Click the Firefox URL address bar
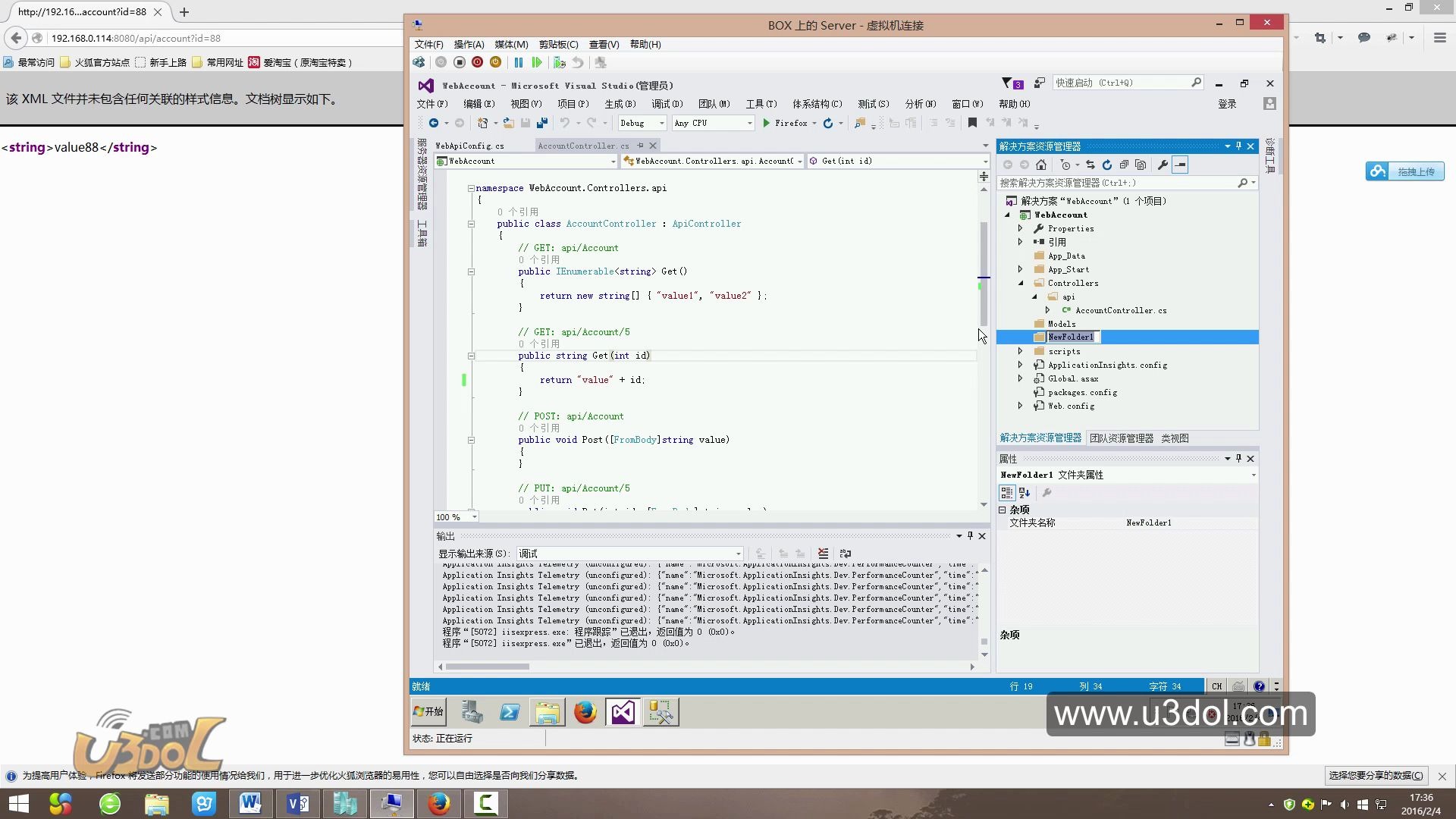 tap(224, 38)
